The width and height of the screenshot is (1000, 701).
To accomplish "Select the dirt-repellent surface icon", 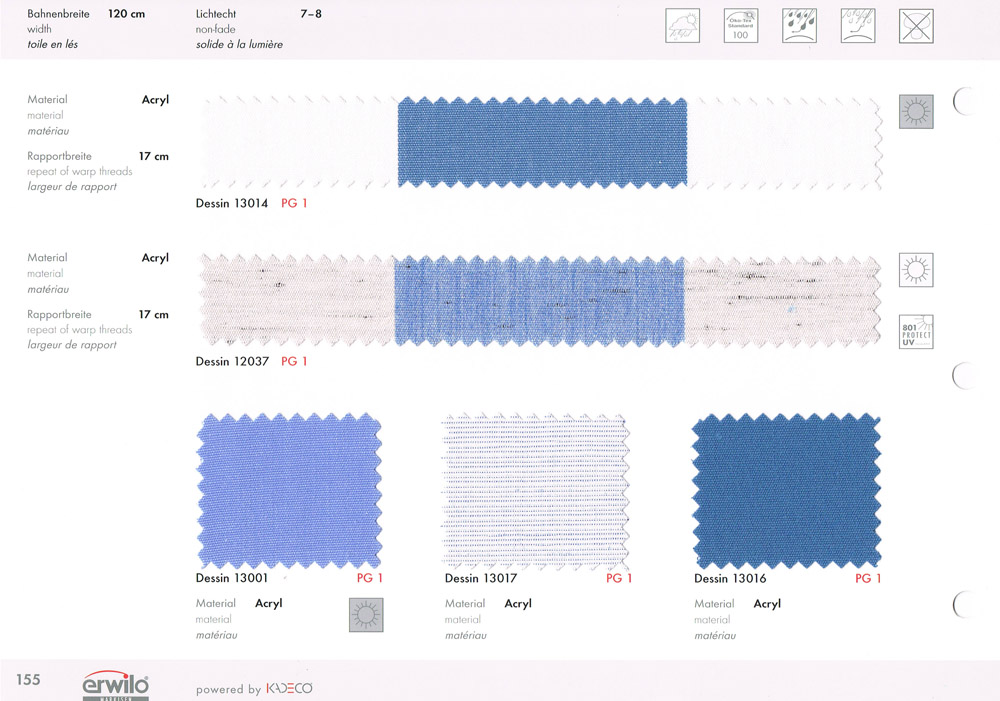I will (858, 26).
